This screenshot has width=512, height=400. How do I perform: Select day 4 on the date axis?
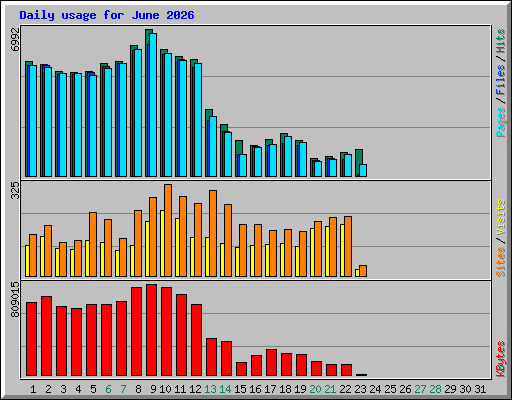(78, 389)
